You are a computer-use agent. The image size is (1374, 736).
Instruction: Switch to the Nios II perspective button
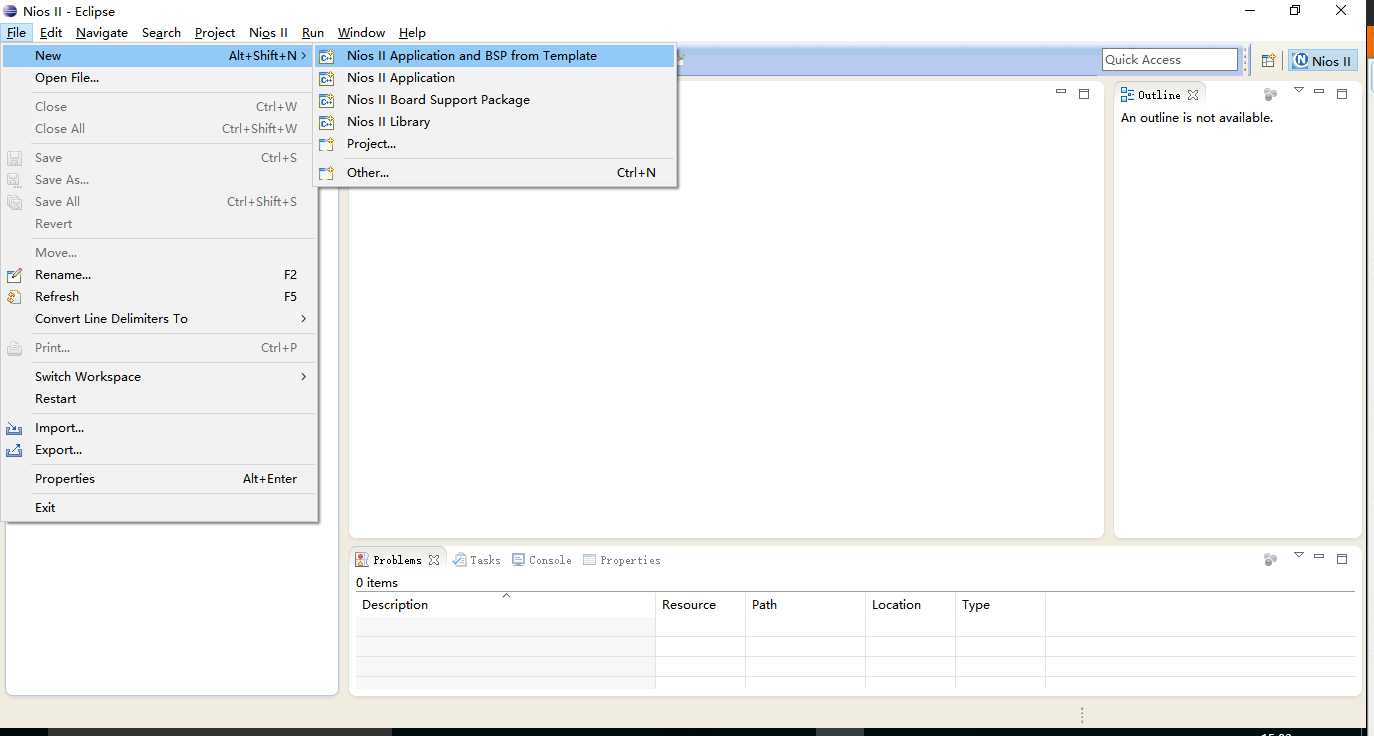(1323, 61)
